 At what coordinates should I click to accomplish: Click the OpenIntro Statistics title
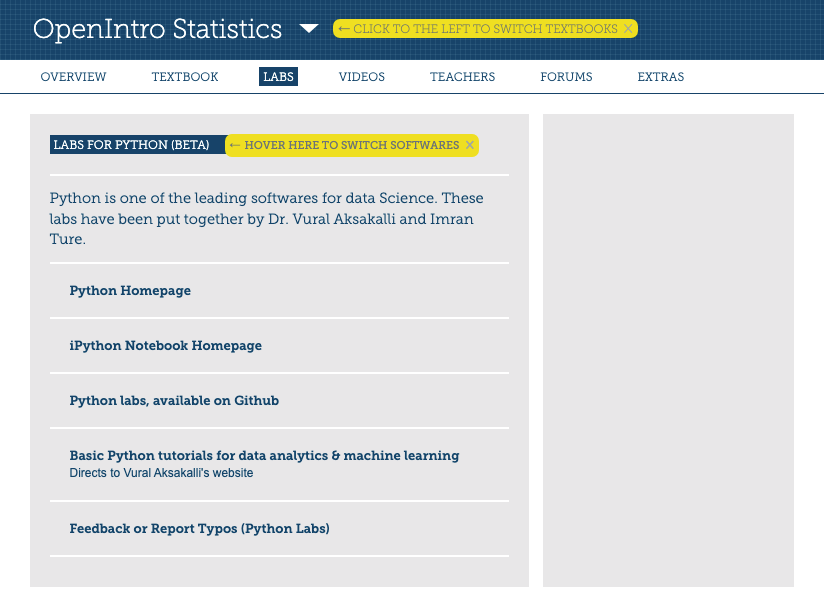tap(158, 29)
